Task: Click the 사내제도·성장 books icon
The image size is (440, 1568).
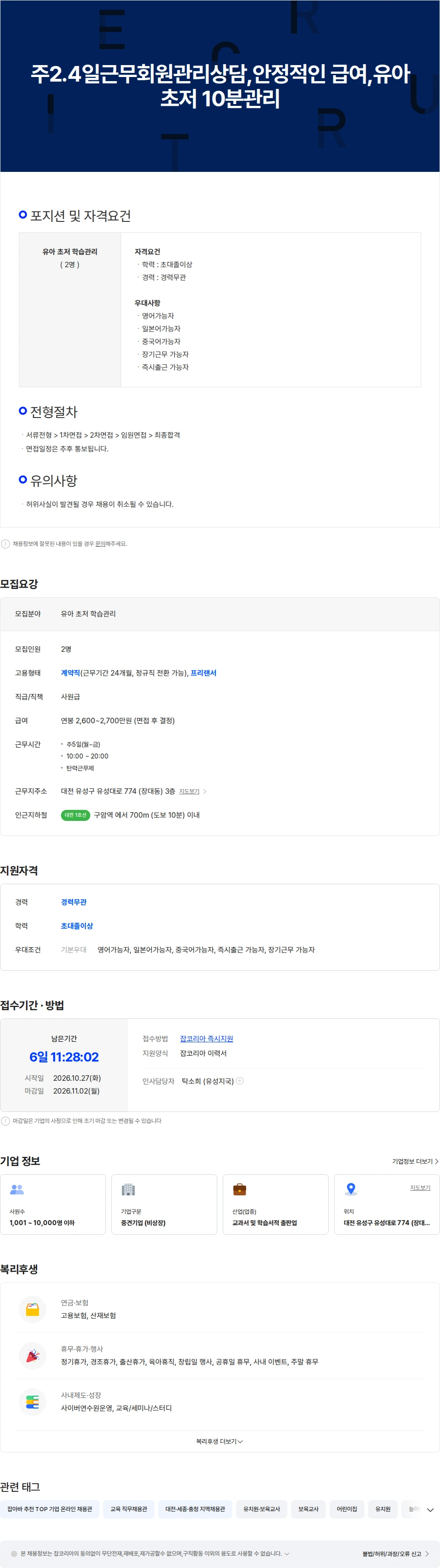Action: coord(32,1401)
